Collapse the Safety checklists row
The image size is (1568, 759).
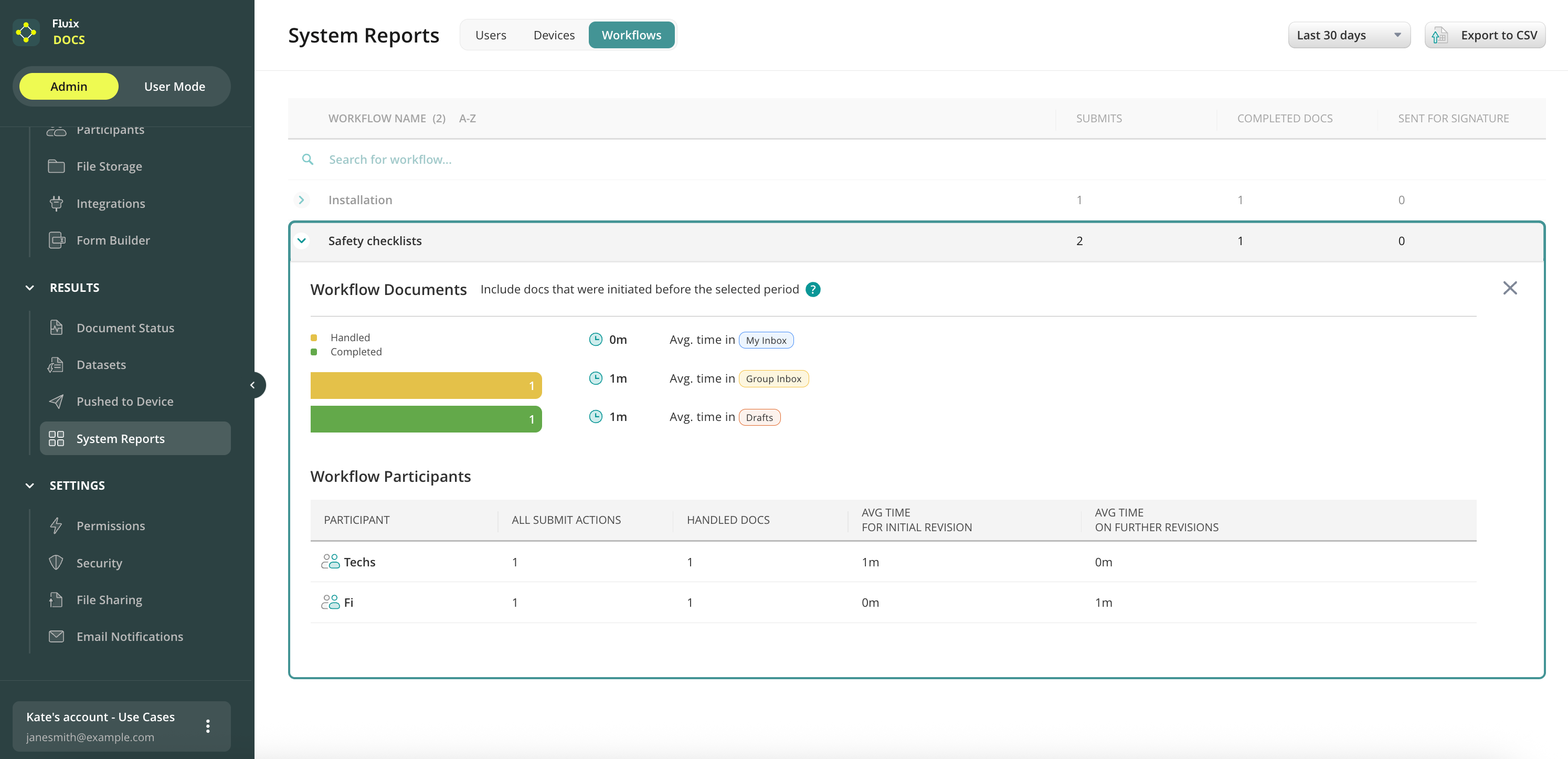[x=301, y=240]
